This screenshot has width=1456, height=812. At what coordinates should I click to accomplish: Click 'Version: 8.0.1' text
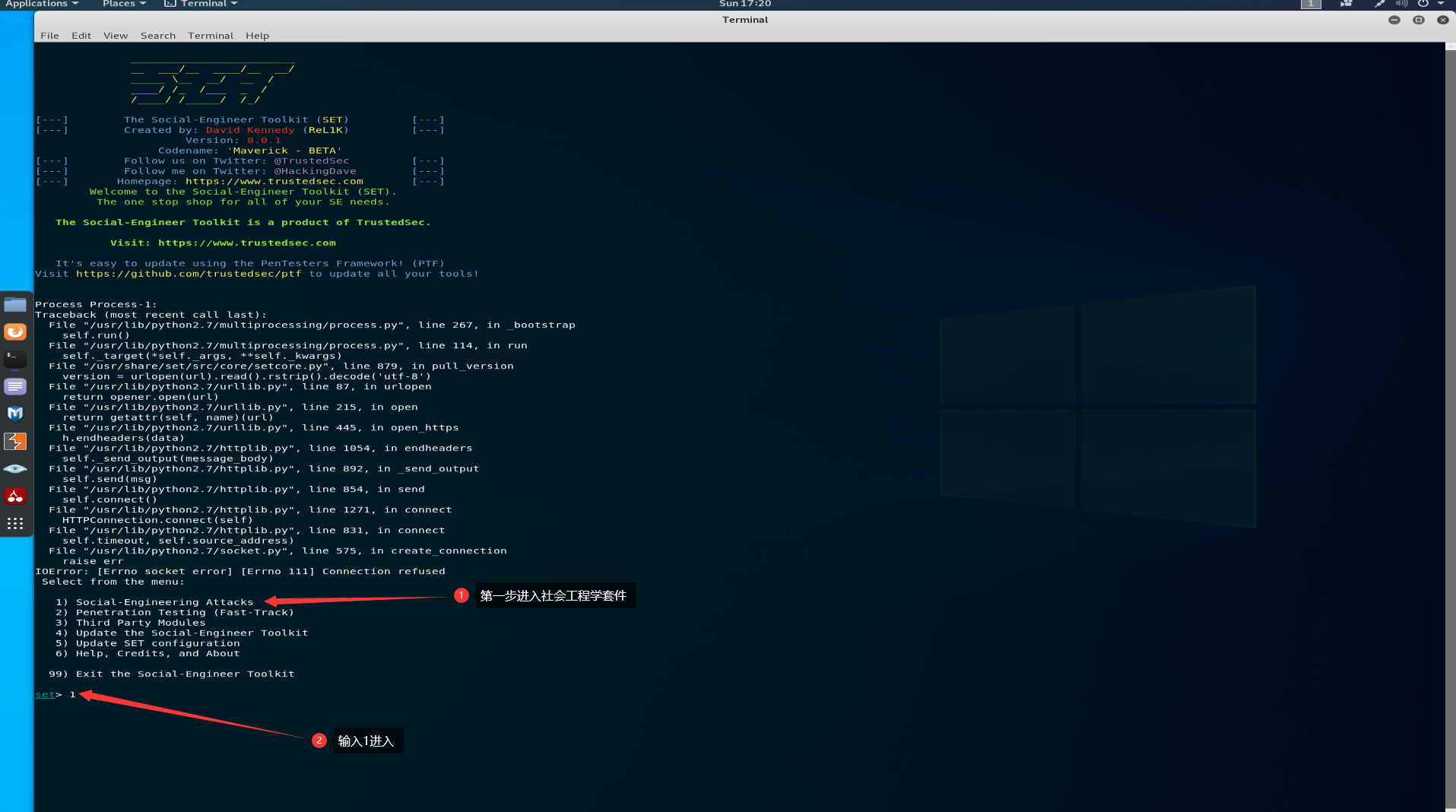pos(233,141)
